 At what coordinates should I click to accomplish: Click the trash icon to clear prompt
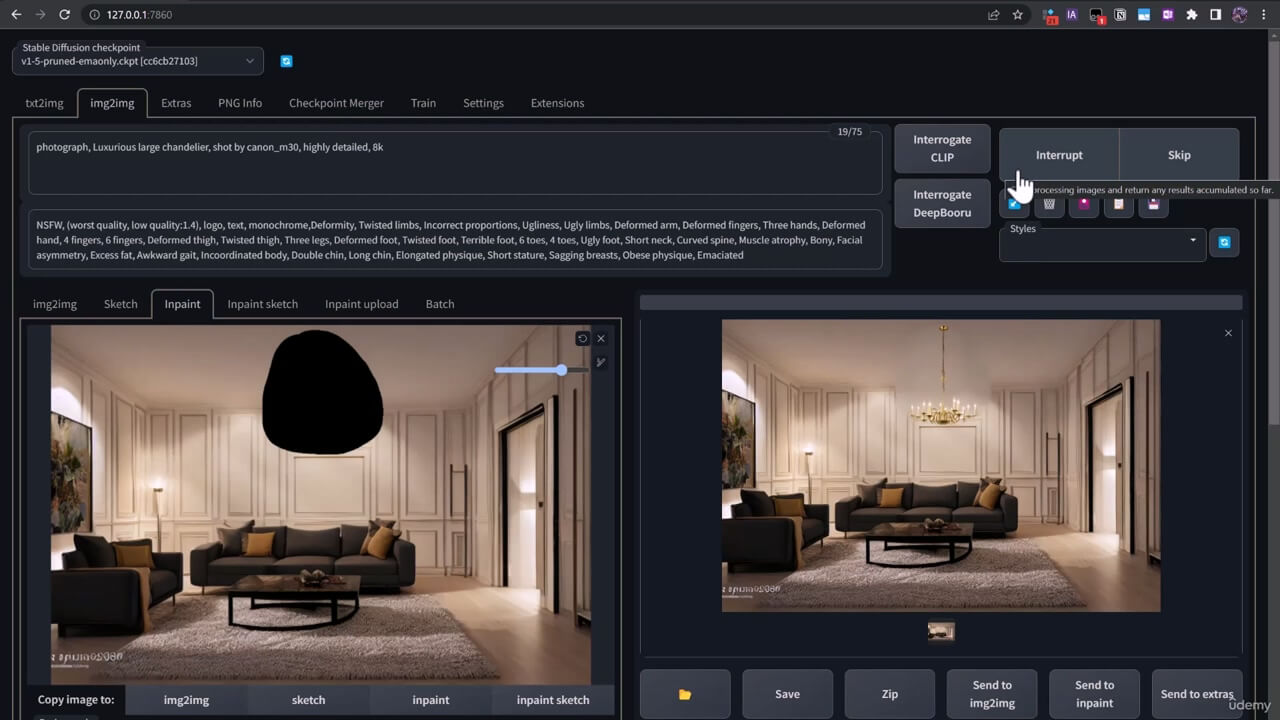point(1049,204)
